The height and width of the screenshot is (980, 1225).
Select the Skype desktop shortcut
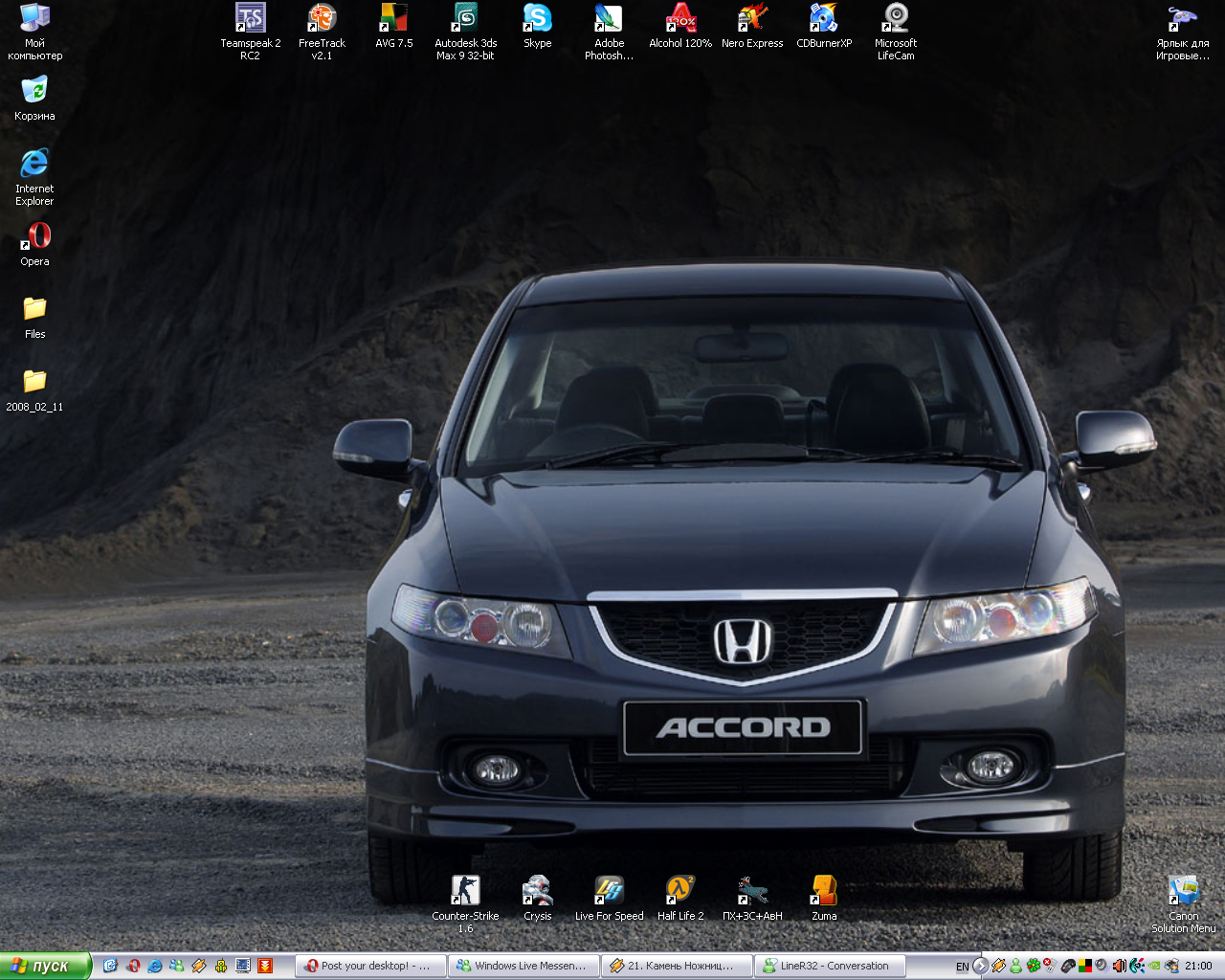(x=538, y=26)
